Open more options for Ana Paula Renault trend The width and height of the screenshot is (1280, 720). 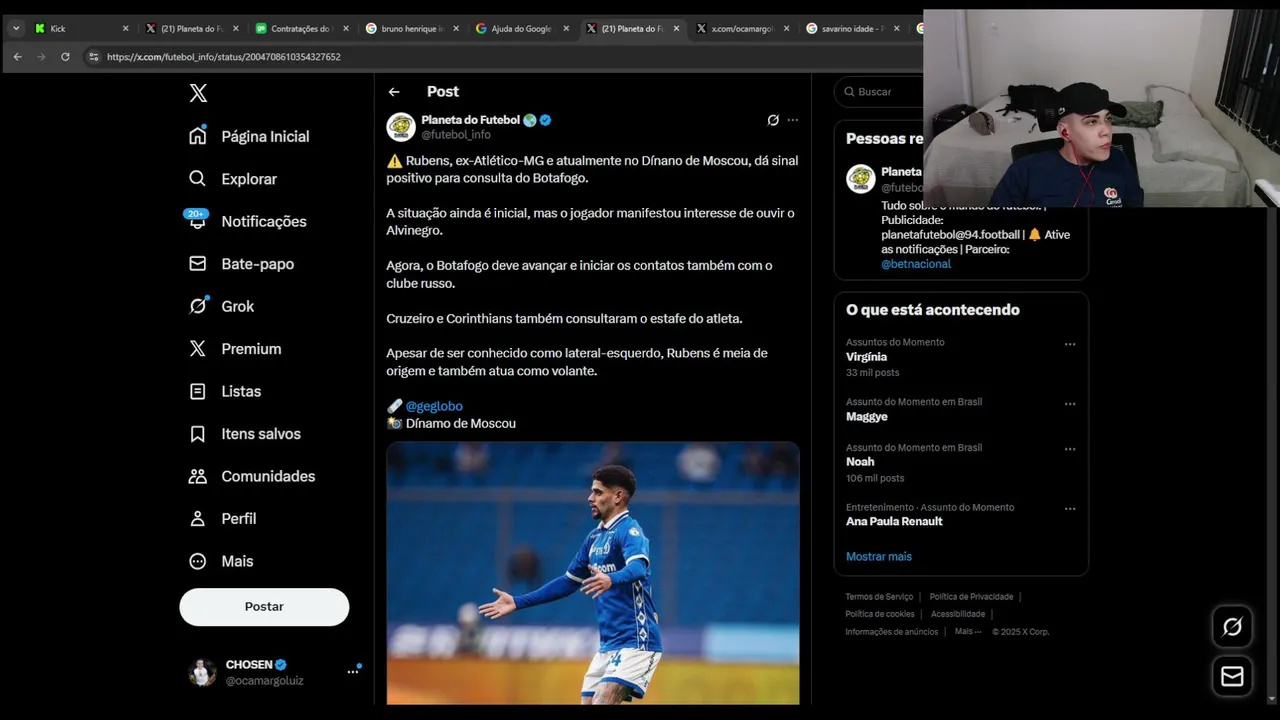pos(1070,509)
